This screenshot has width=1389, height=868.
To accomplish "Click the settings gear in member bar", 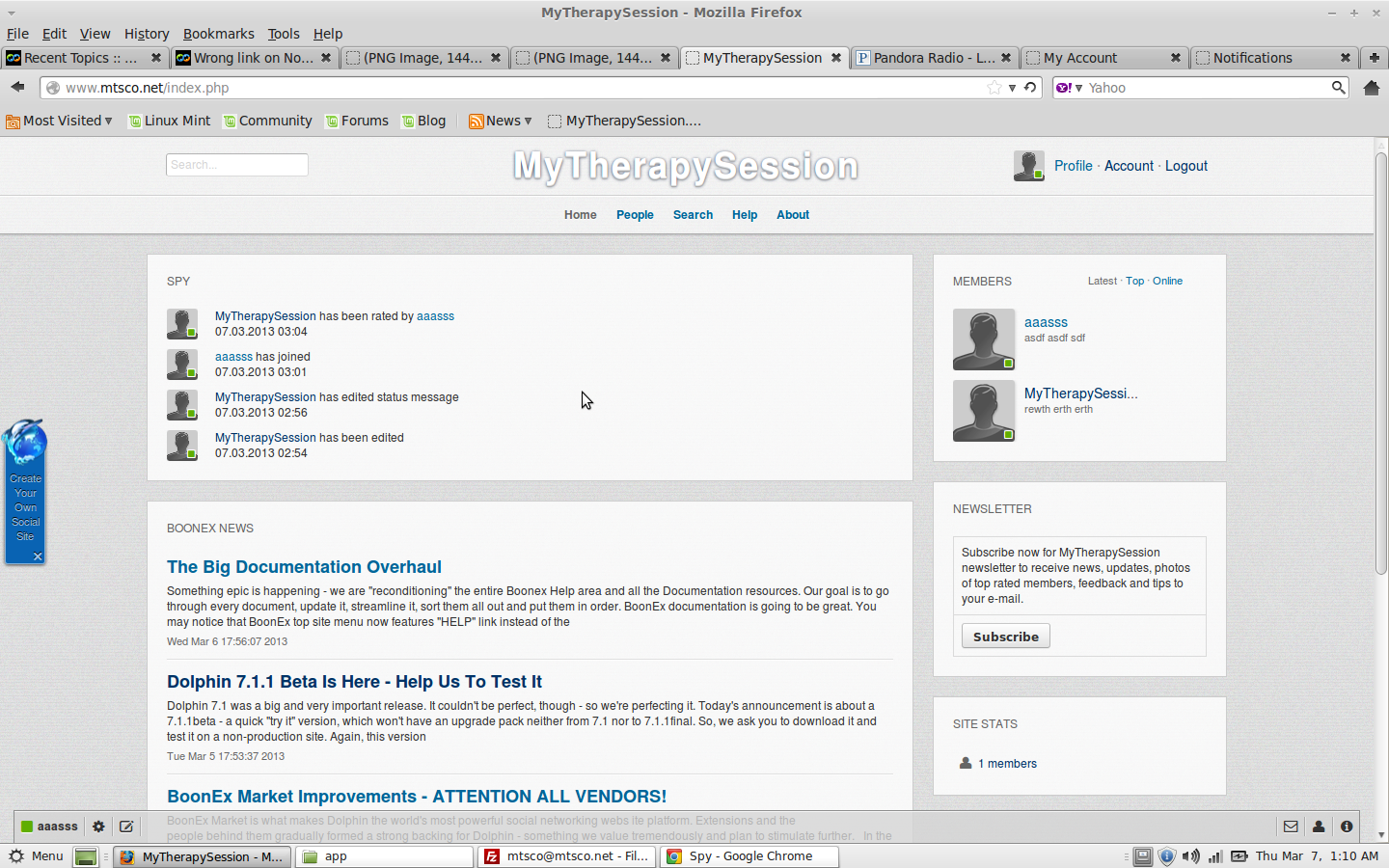I will pyautogui.click(x=98, y=827).
